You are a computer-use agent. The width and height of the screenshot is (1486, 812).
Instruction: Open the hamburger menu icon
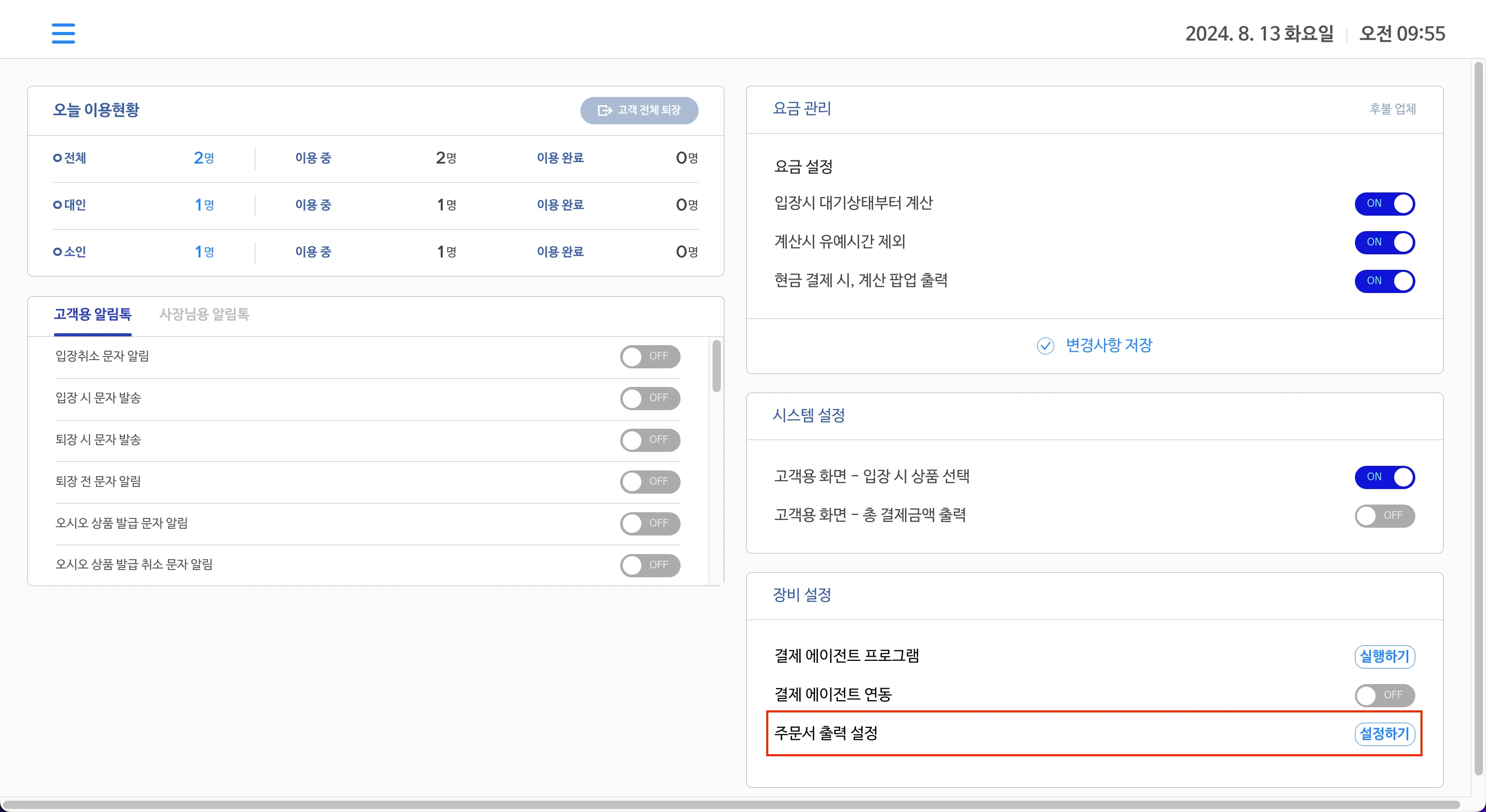coord(63,34)
